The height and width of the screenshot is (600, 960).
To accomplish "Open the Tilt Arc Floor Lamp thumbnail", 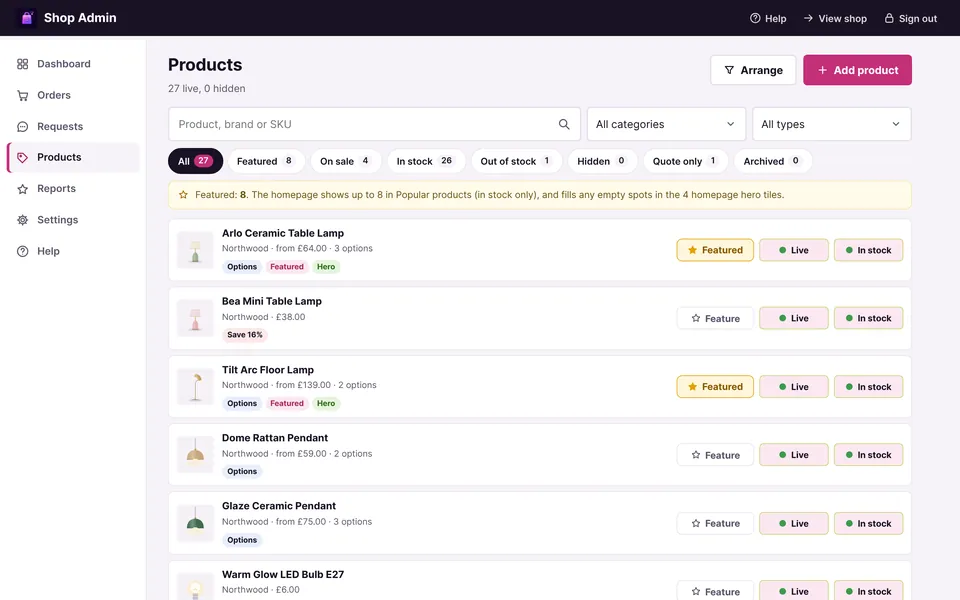I will point(195,386).
